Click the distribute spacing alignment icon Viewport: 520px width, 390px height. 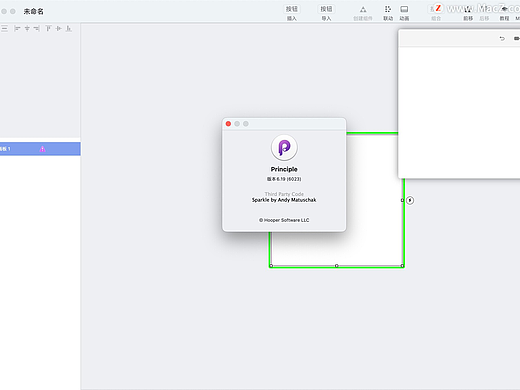pos(4,29)
